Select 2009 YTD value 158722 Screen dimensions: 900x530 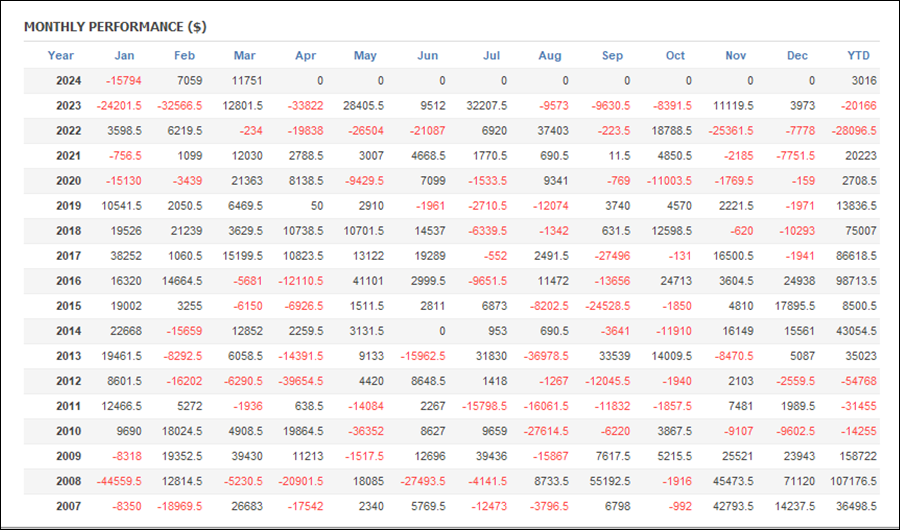(x=858, y=456)
